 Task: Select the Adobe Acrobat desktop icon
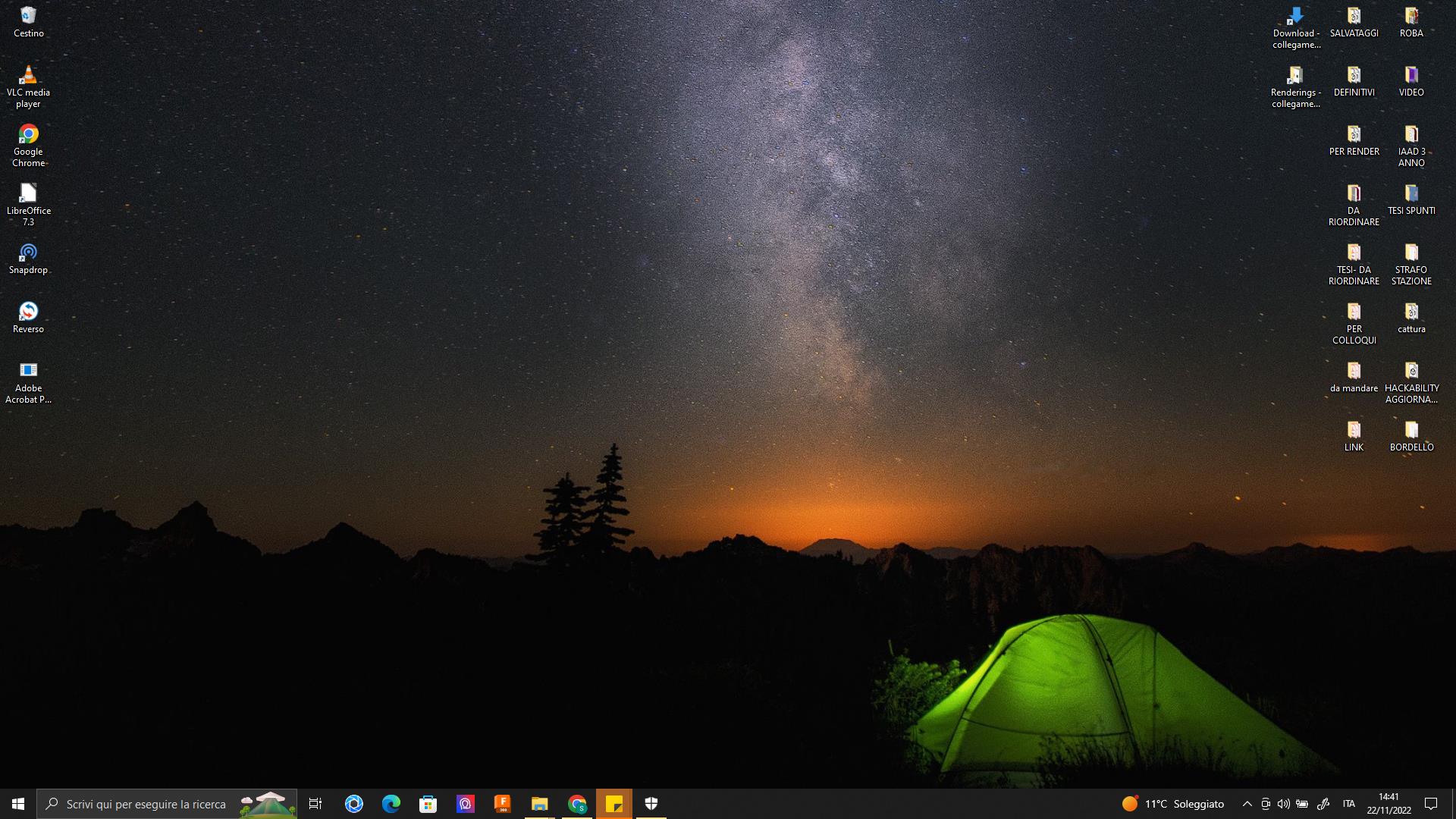28,372
